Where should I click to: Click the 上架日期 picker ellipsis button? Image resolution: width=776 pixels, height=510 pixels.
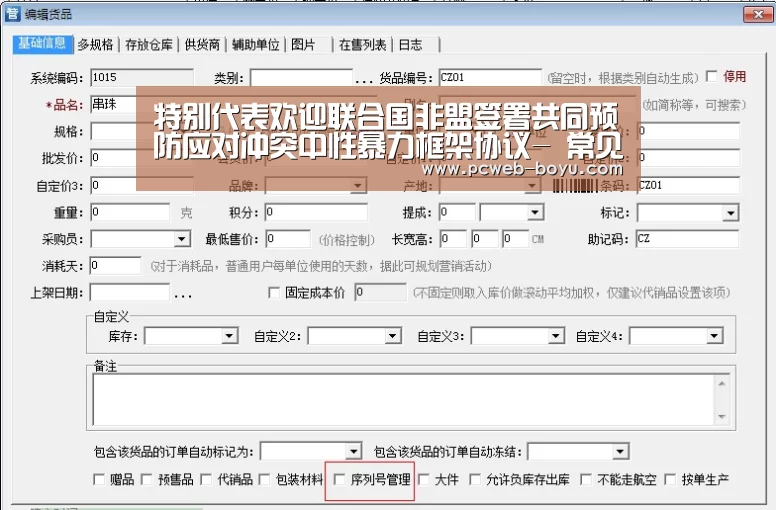[x=183, y=296]
